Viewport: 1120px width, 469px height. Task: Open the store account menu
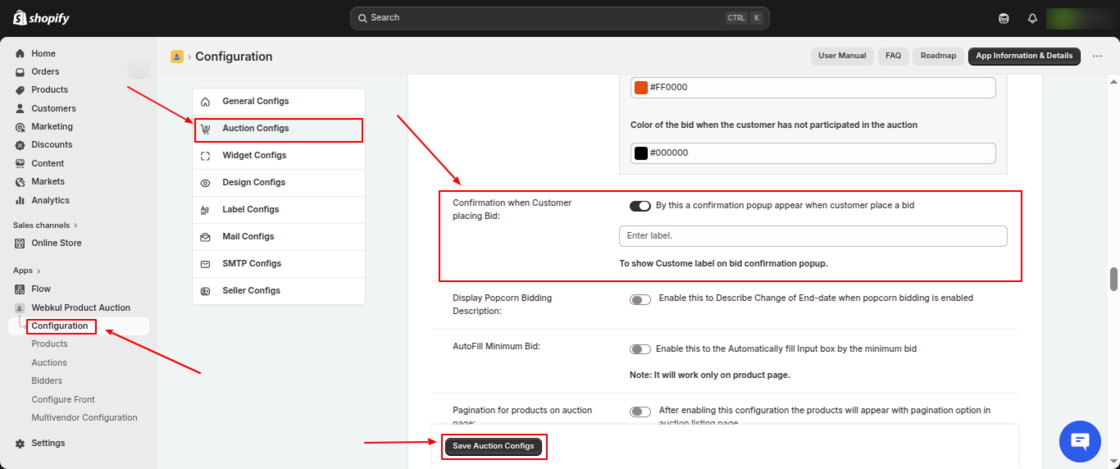[1079, 19]
